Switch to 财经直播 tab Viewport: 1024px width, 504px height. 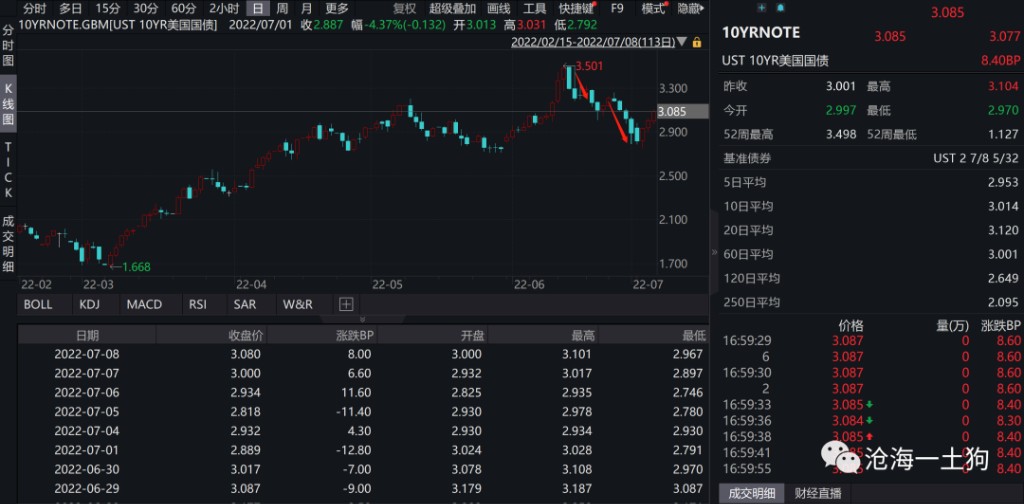click(817, 493)
